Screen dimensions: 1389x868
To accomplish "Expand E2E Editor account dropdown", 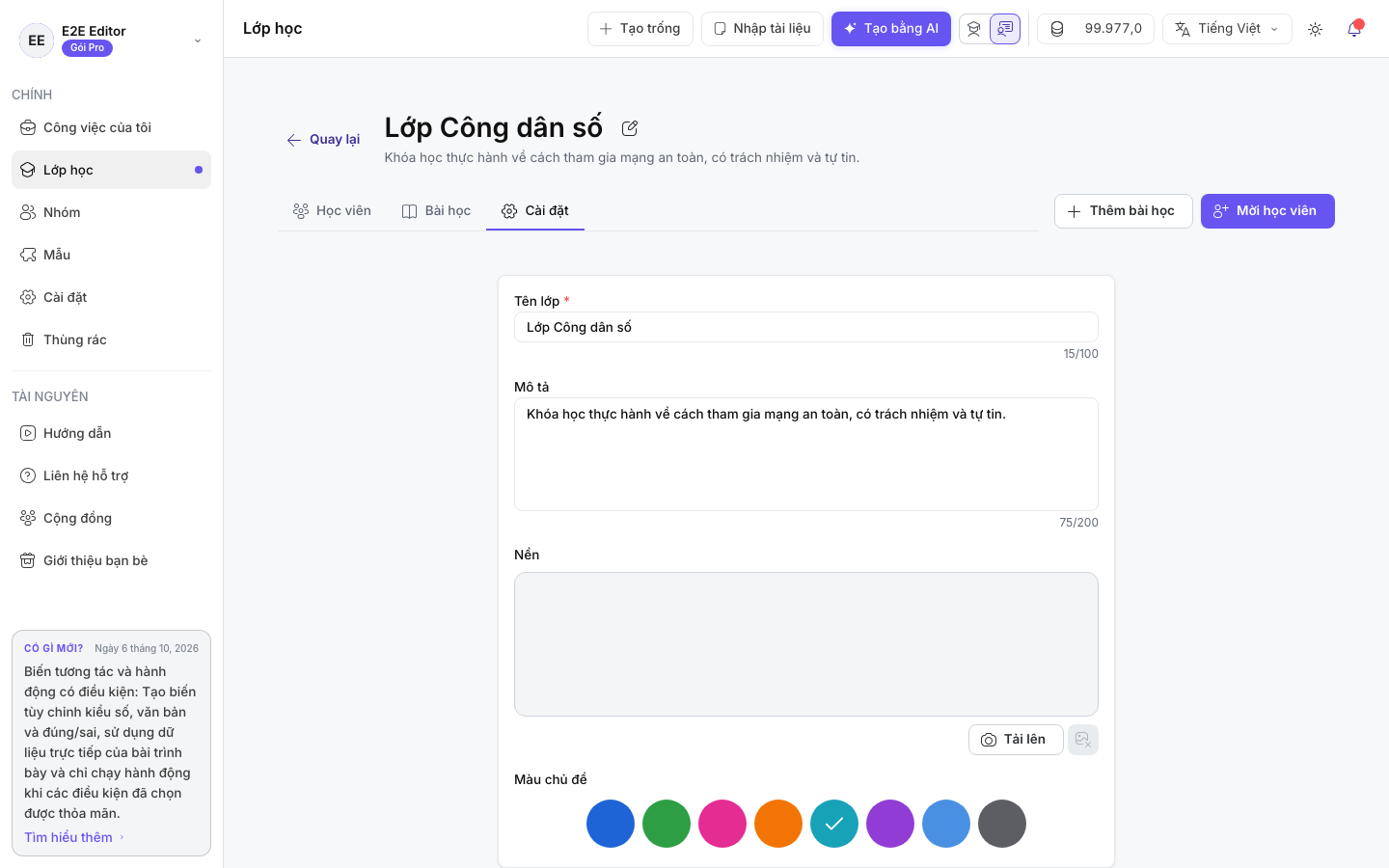I will click(x=111, y=40).
